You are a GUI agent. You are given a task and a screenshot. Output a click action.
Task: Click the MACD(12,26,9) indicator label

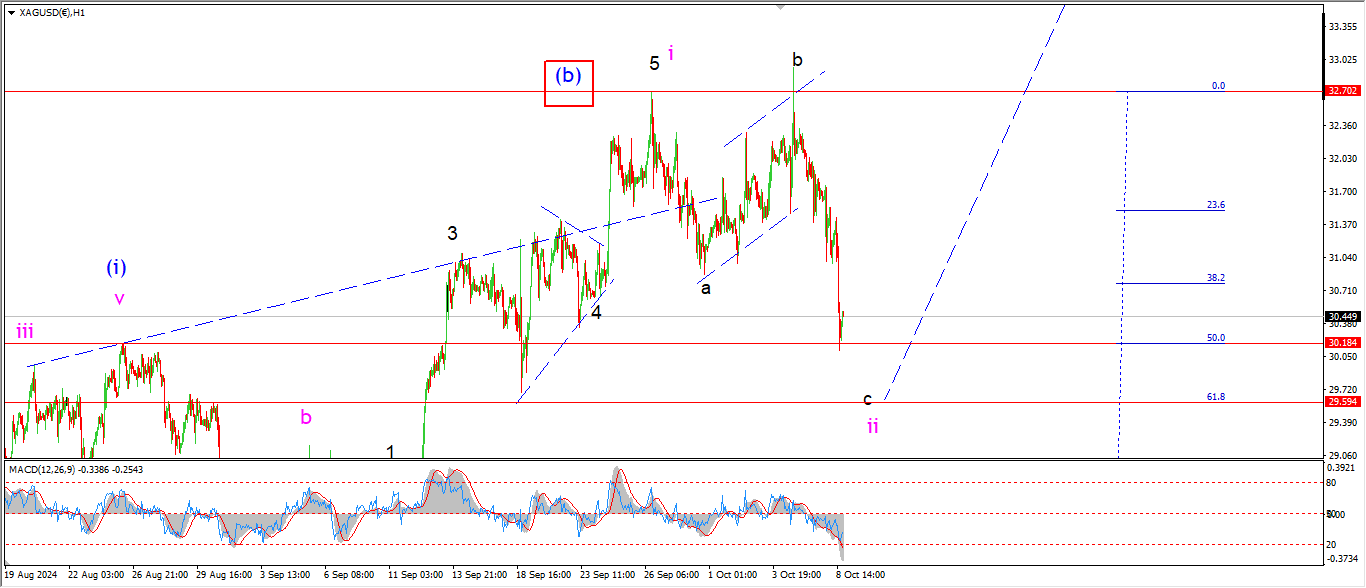click(50, 468)
